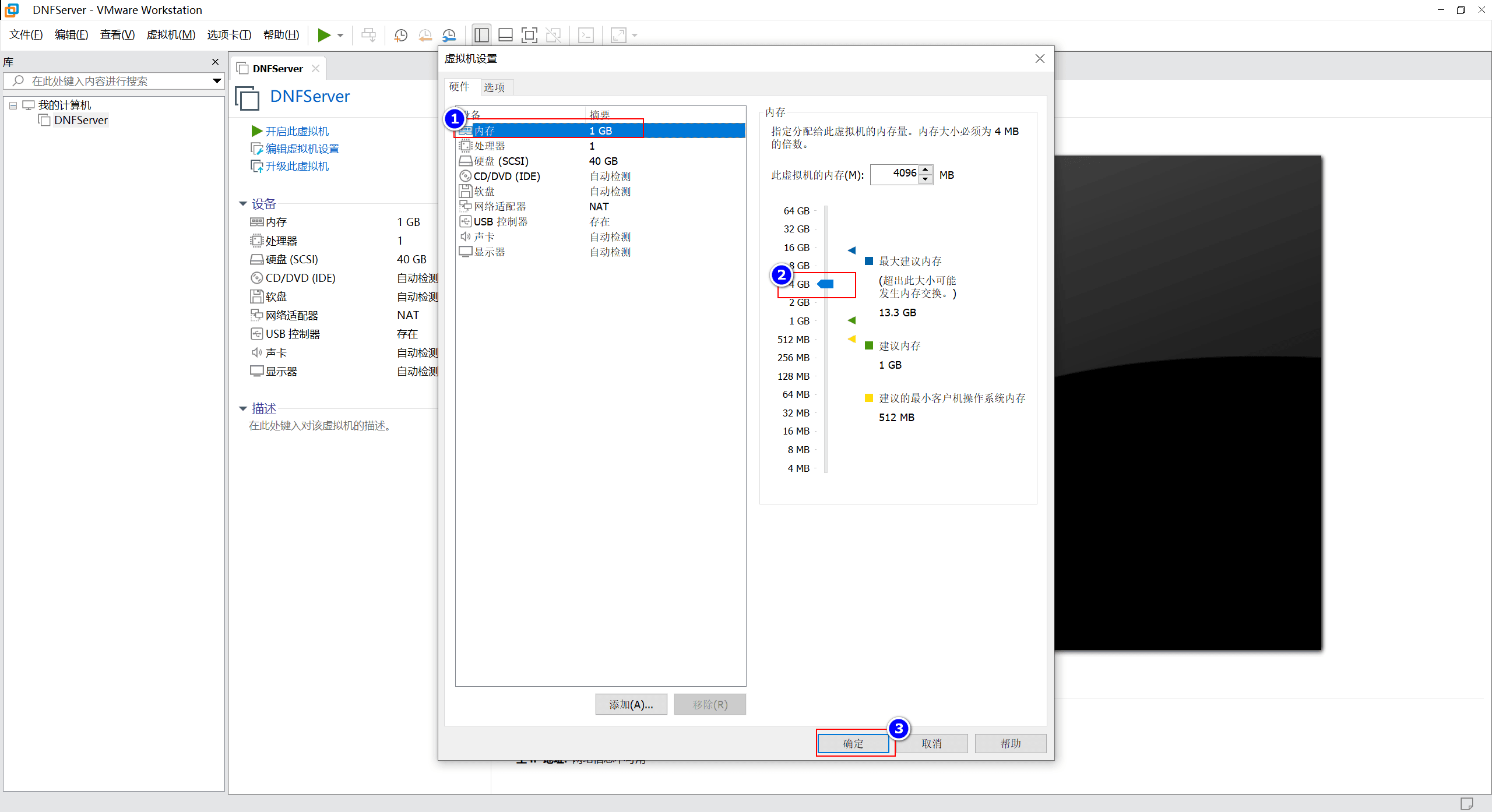
Task: Click the search magnifier icon in library
Action: click(x=18, y=81)
